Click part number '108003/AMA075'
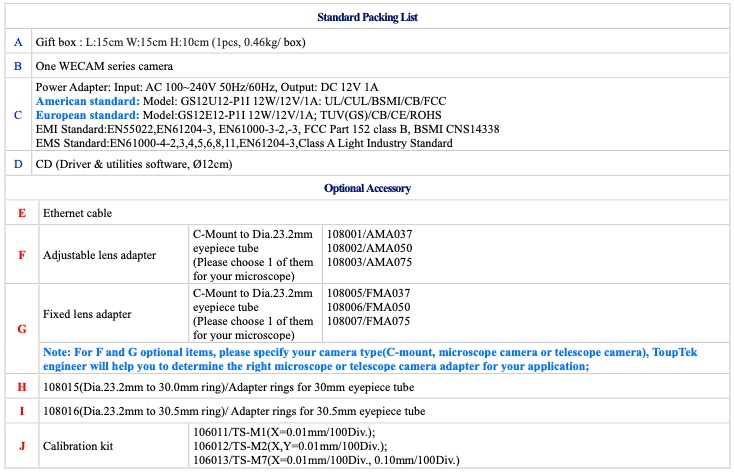This screenshot has height=475, width=734. 369,262
